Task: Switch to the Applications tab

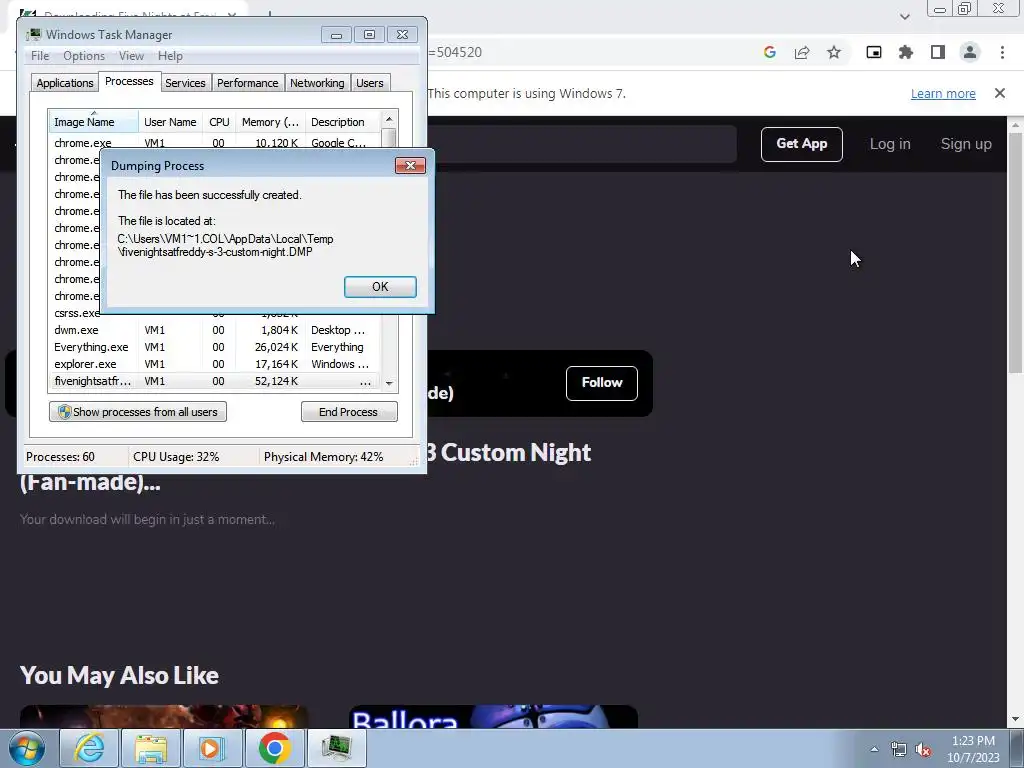Action: [65, 83]
